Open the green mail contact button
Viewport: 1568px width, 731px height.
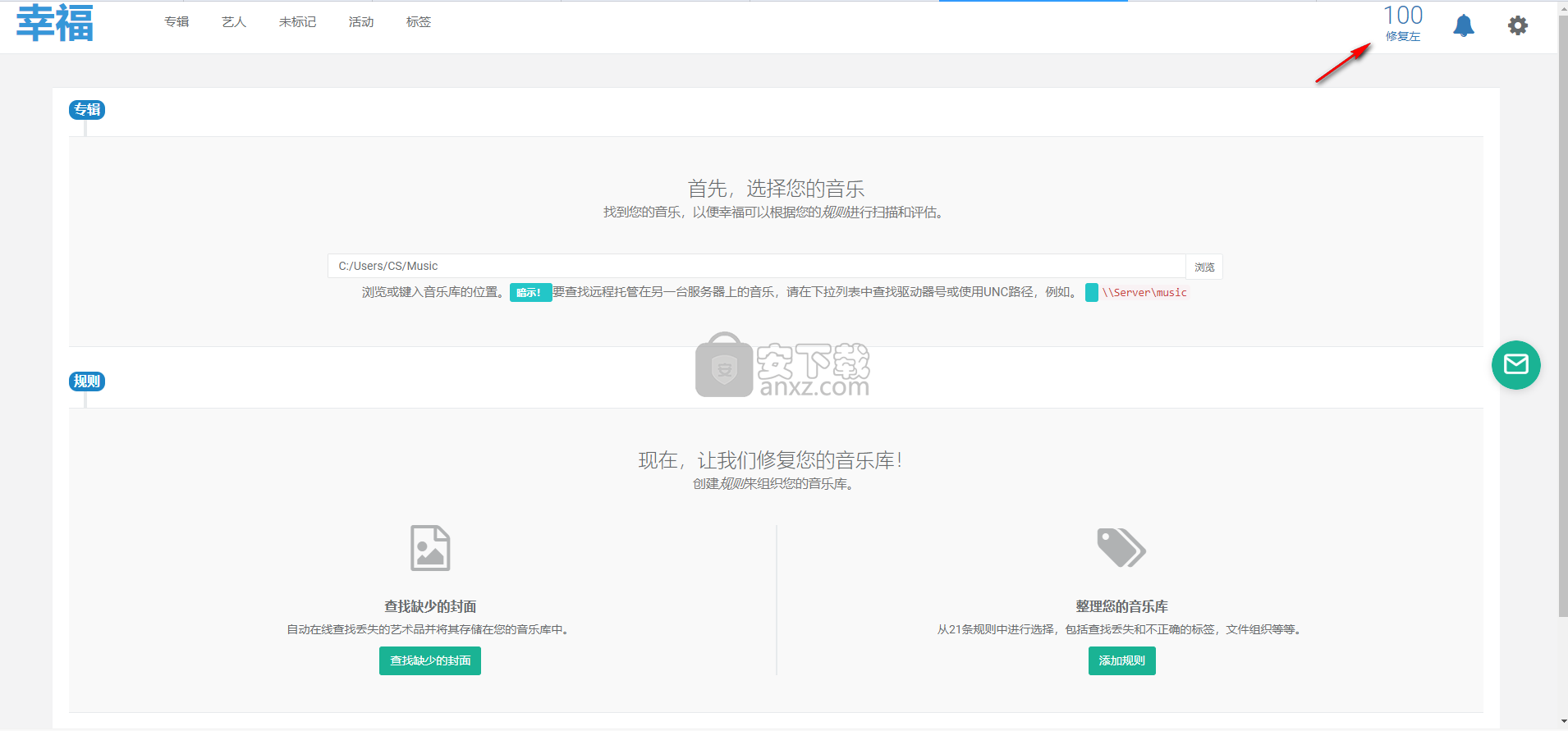(1515, 364)
